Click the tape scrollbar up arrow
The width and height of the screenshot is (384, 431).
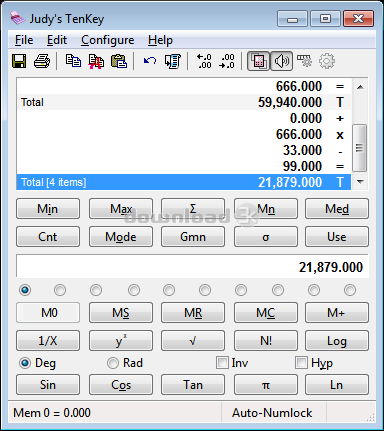tap(360, 87)
